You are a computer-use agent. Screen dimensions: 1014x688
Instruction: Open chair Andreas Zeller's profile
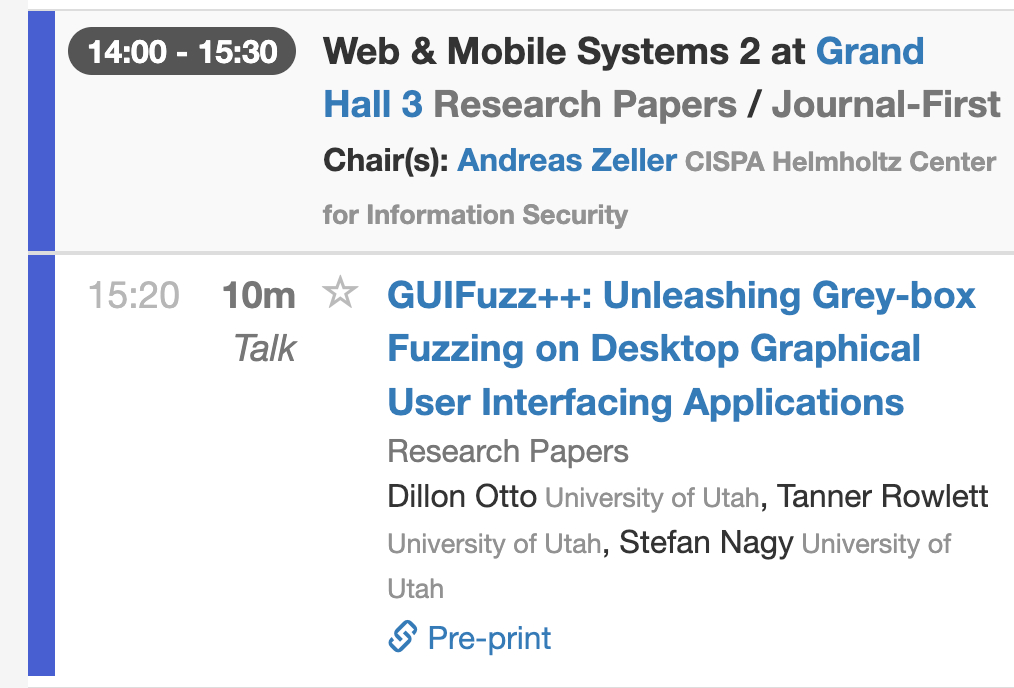[x=567, y=160]
